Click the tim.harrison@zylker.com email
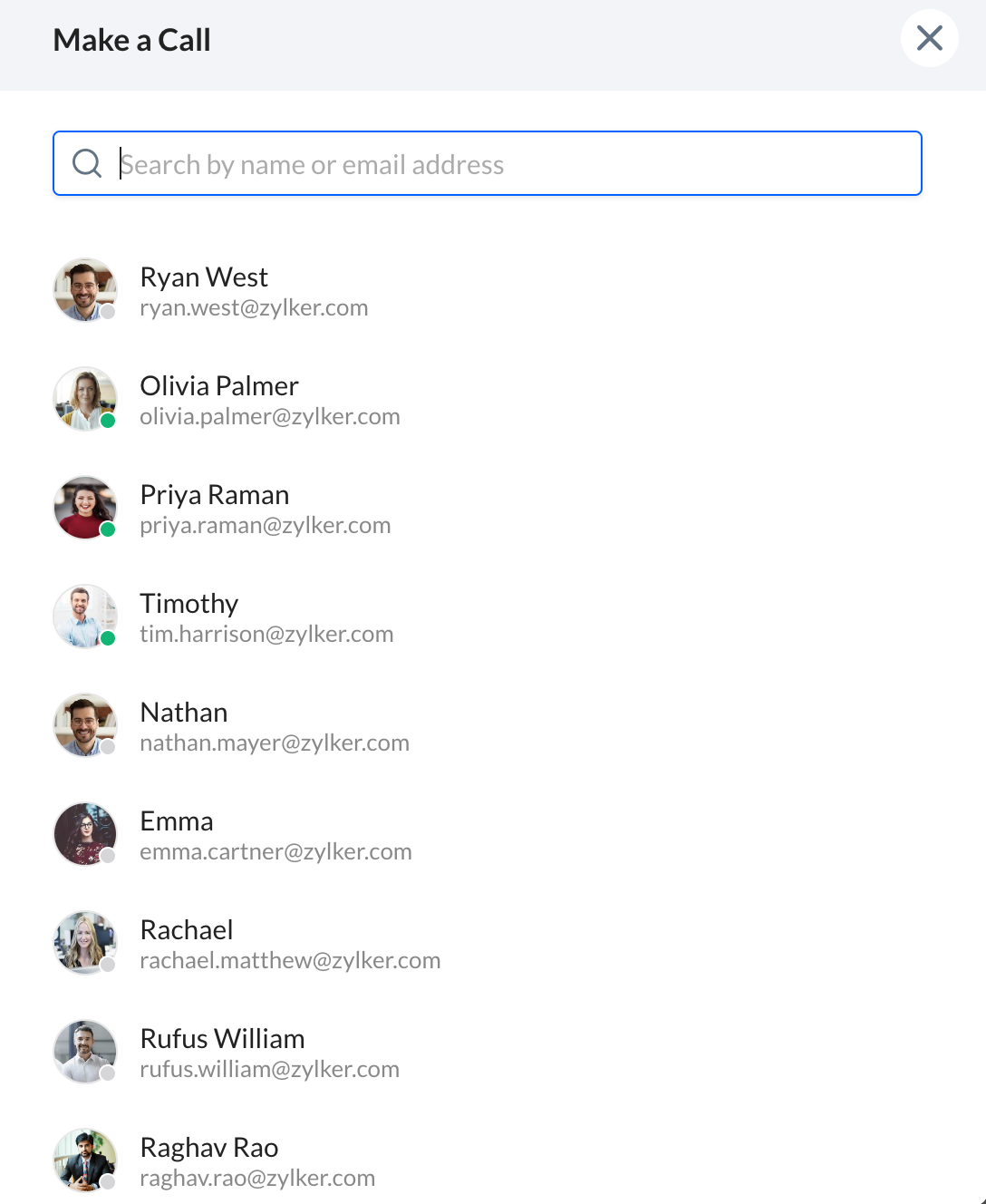The width and height of the screenshot is (986, 1204). click(x=266, y=635)
